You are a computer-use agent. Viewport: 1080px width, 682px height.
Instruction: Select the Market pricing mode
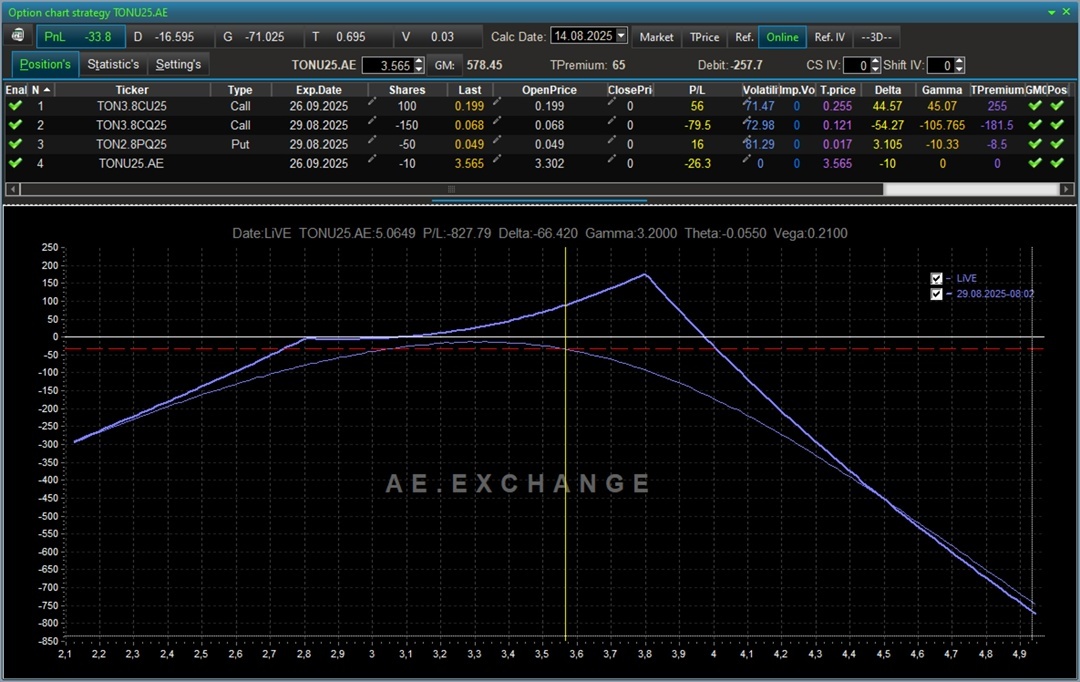click(656, 37)
